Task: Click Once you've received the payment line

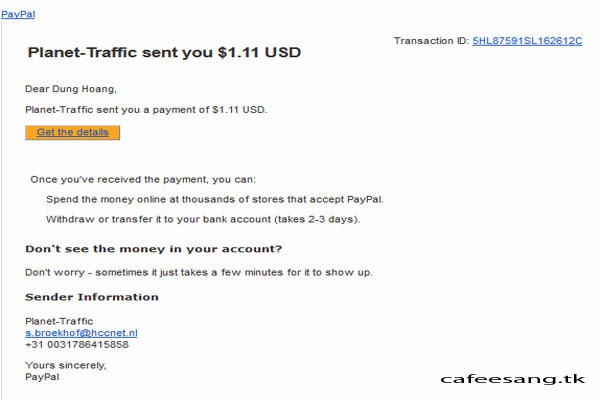Action: tap(143, 180)
